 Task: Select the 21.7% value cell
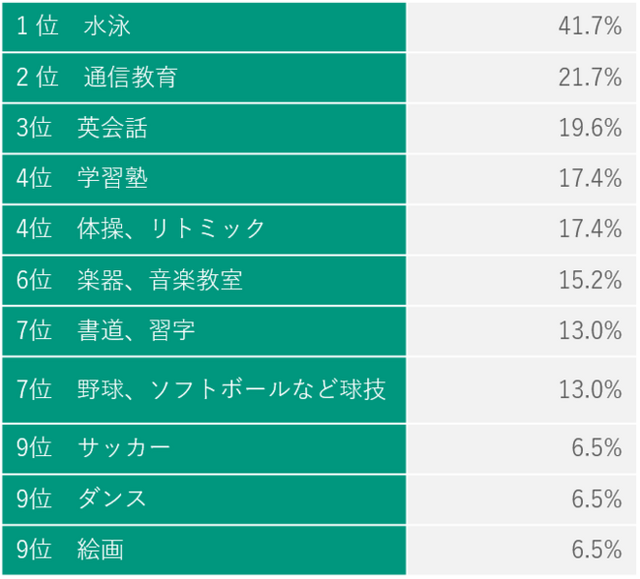[590, 77]
